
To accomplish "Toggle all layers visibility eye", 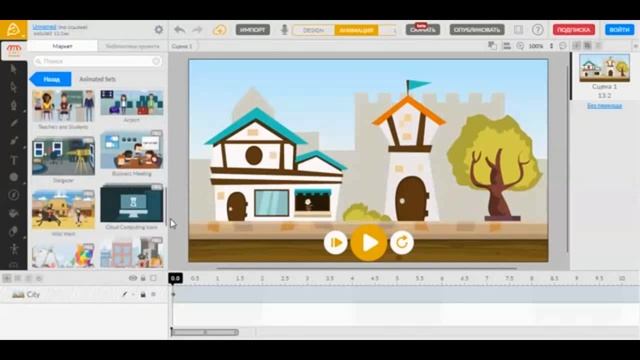I will [133, 278].
